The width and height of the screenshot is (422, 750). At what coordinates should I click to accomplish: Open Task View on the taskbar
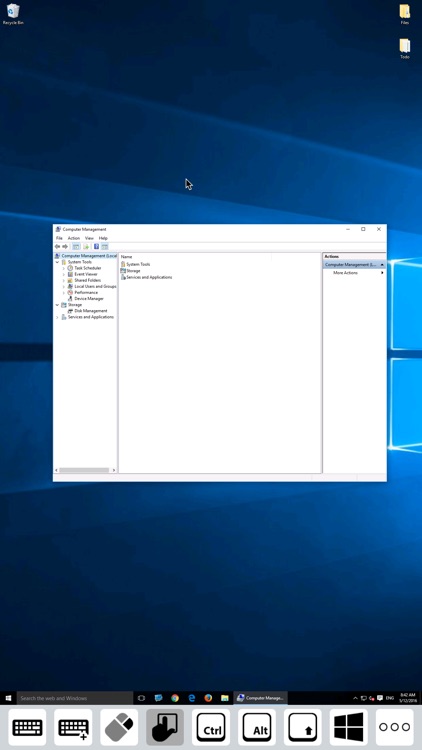141,698
